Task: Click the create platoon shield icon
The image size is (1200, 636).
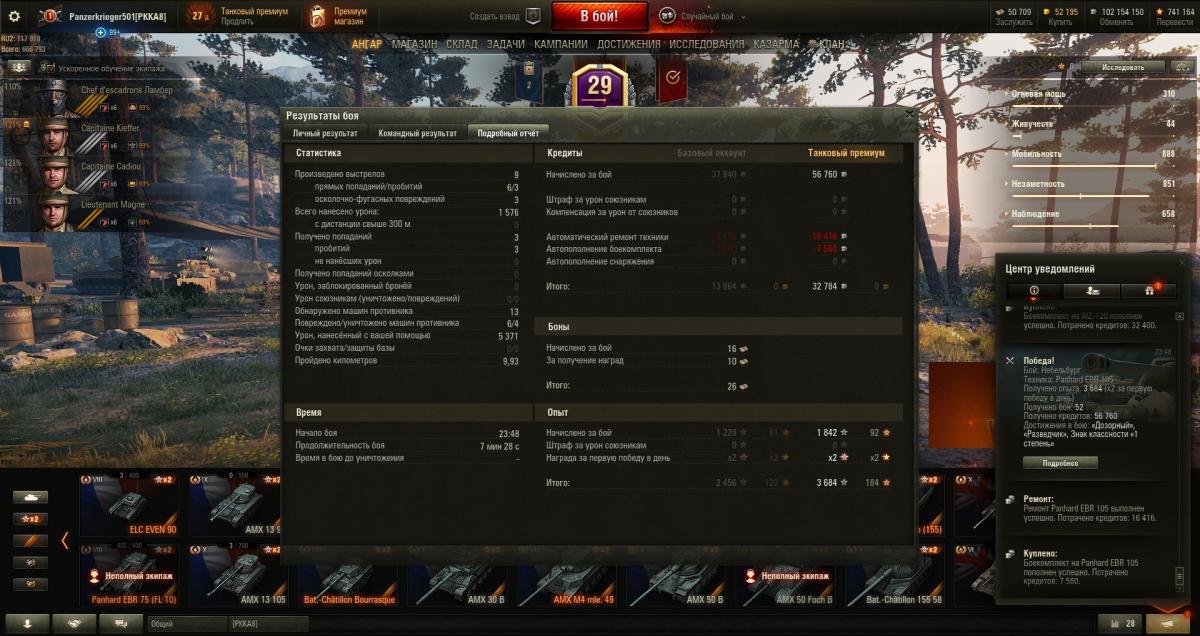Action: tap(532, 16)
